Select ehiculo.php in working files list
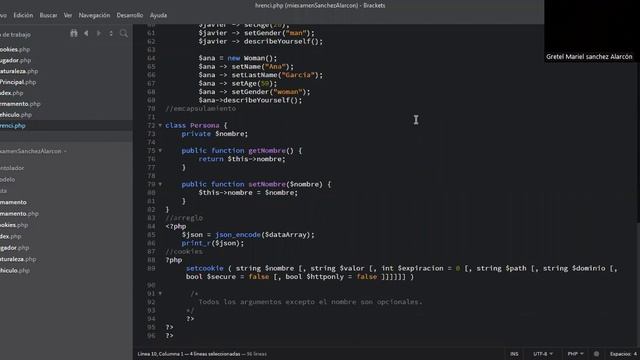This screenshot has height=360, width=640. point(16,115)
